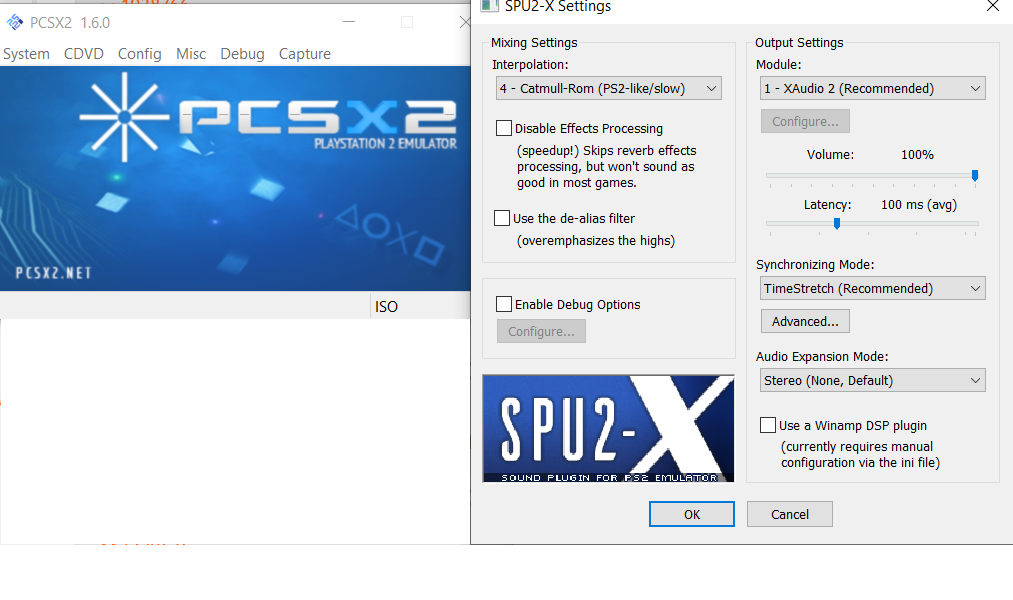Check Enable Debug Options
Viewport: 1013px width, 600px height.
[x=504, y=304]
